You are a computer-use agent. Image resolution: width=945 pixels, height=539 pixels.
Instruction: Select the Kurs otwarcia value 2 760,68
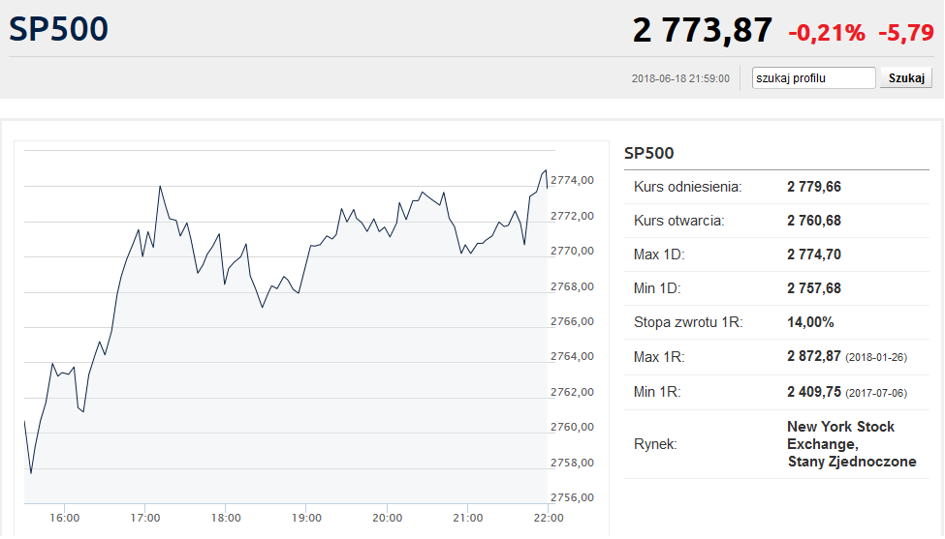(x=814, y=221)
